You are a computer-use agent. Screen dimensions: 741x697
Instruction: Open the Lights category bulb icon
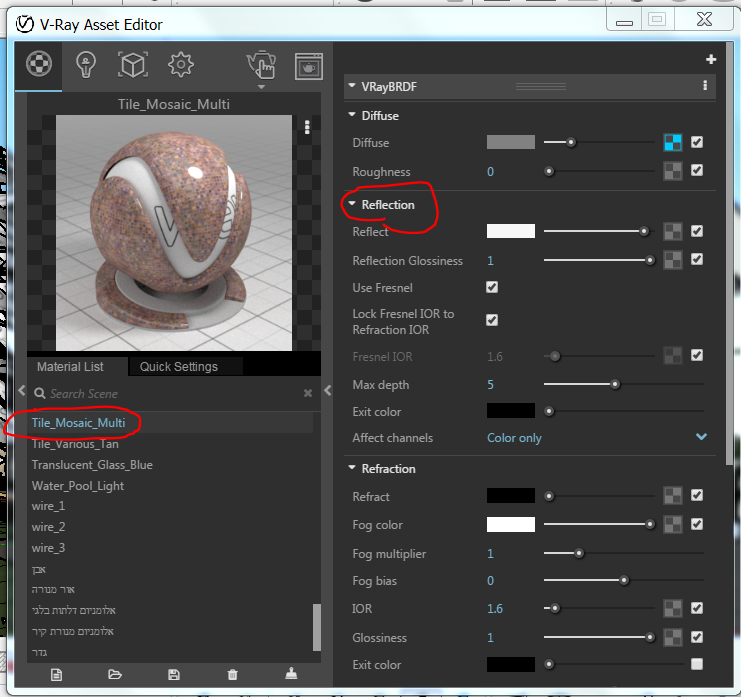pos(86,64)
